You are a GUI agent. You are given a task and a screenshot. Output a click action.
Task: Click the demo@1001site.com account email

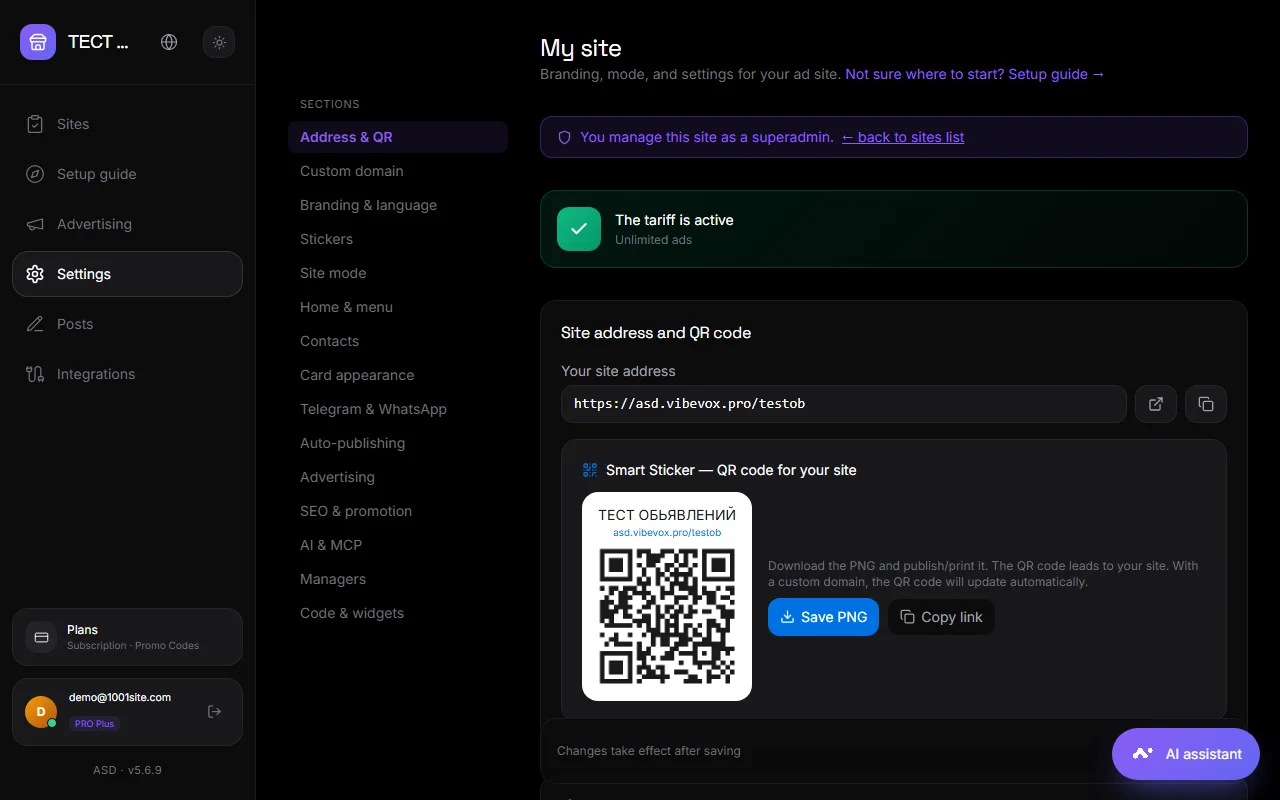120,697
